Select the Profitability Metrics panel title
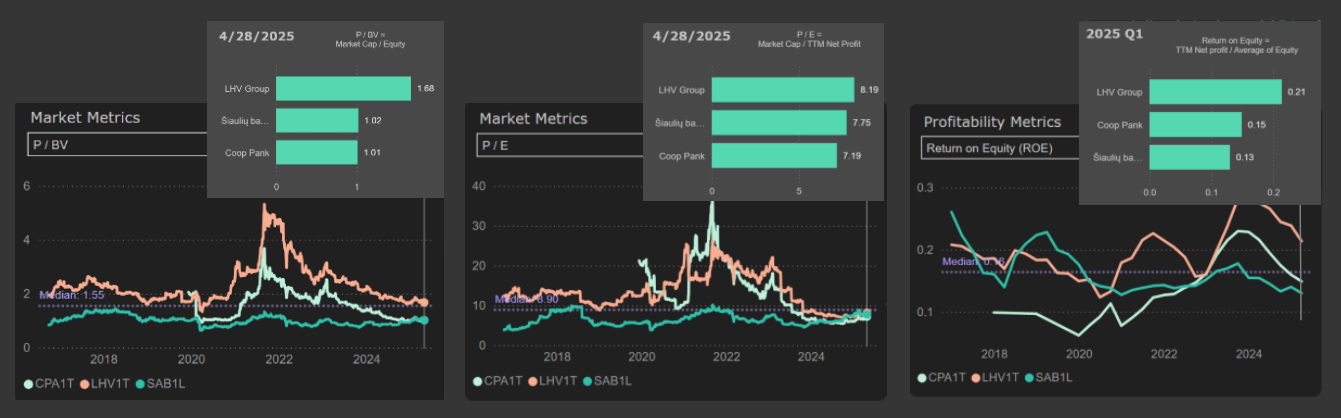This screenshot has height=418, width=1341. pyautogui.click(x=992, y=122)
